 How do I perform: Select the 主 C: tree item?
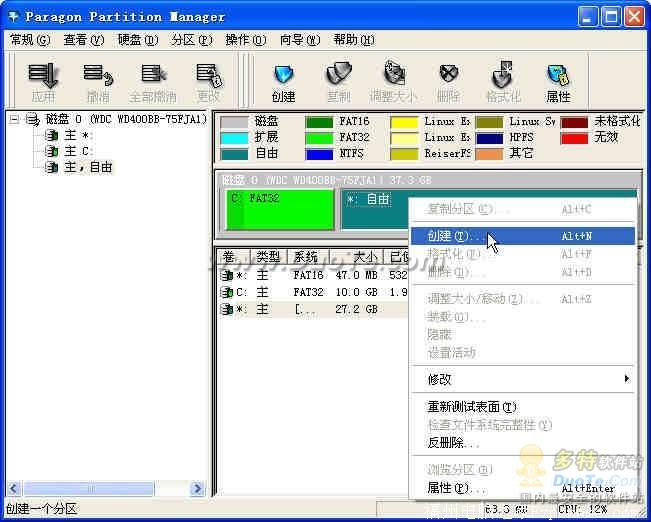[79, 151]
